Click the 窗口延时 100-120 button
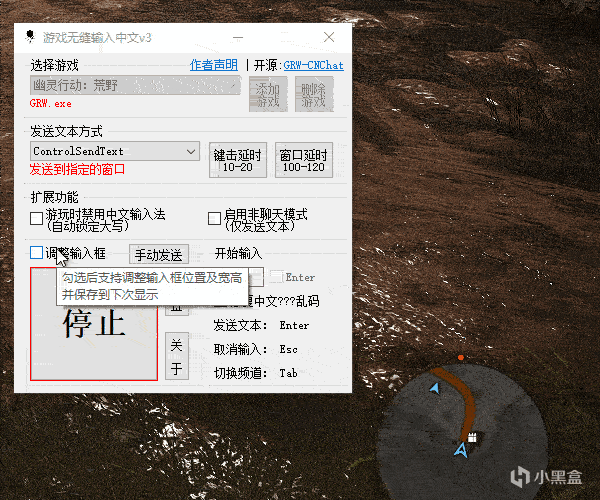The width and height of the screenshot is (600, 500). pos(303,160)
